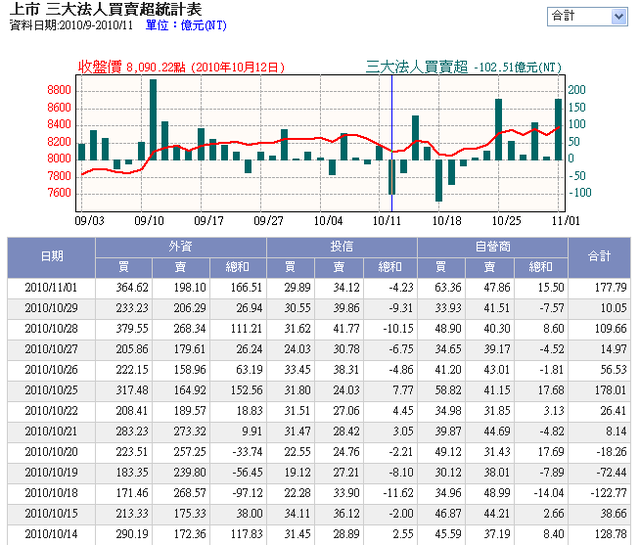The width and height of the screenshot is (640, 545).
Task: Click the 三大法人買賣超 -102.51億元 label
Action: (464, 67)
